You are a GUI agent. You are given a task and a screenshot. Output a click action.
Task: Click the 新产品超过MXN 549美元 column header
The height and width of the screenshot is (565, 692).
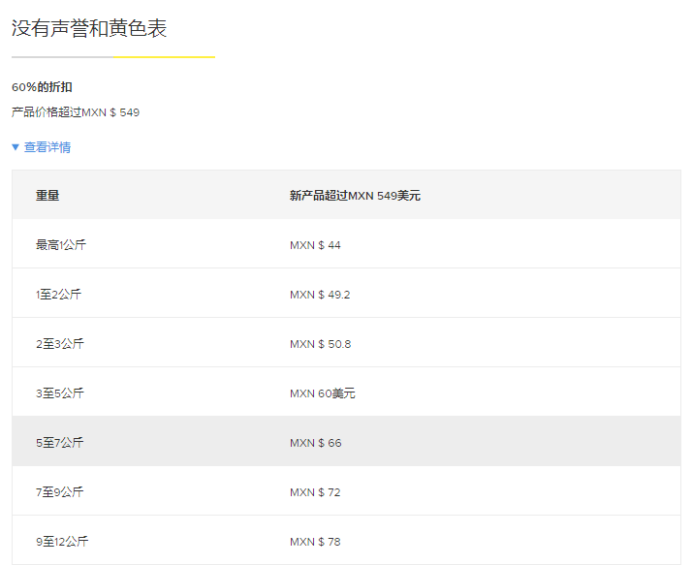coord(355,195)
